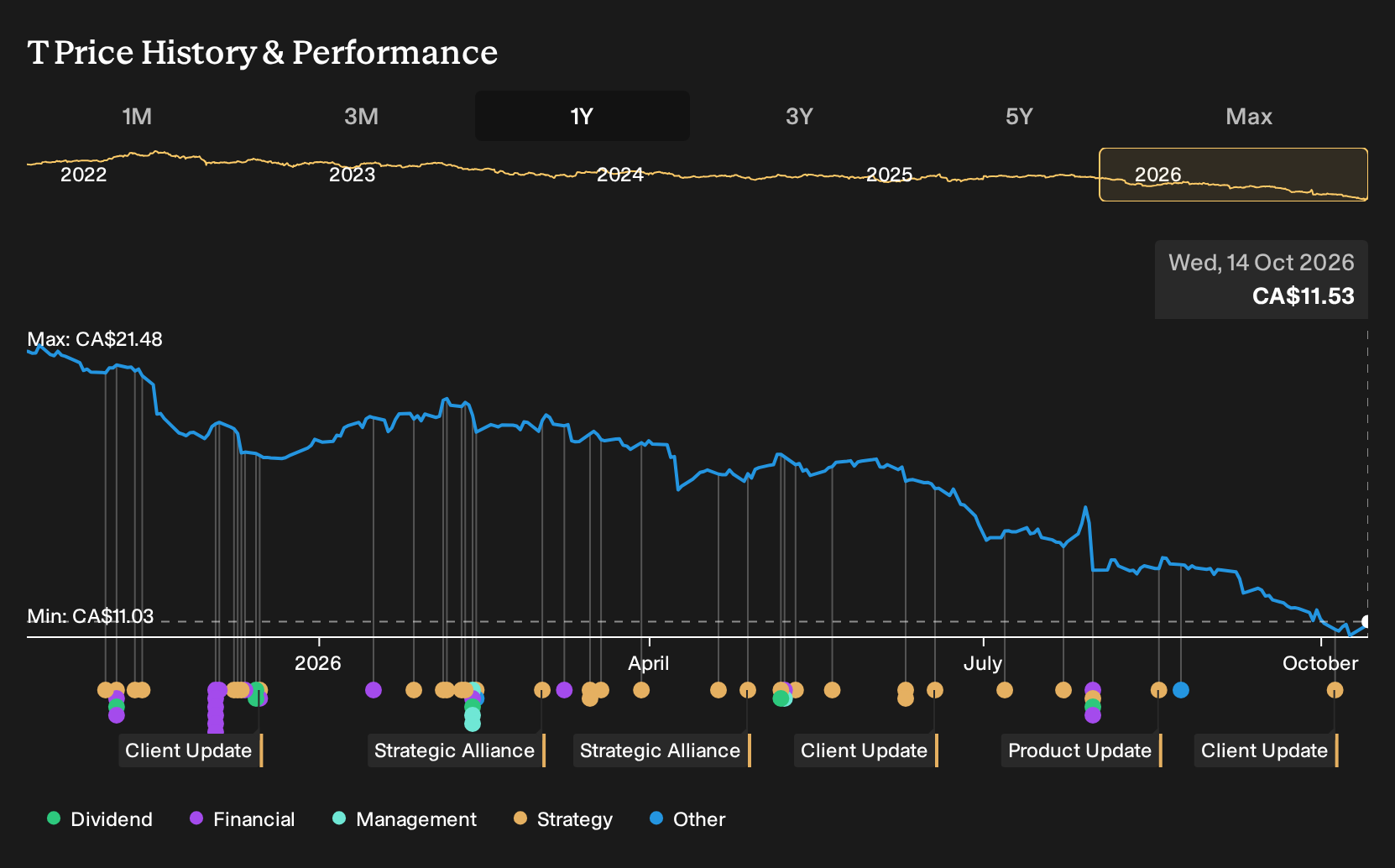Viewport: 1395px width, 868px height.
Task: Select the white end point on the price line
Action: 1366,622
